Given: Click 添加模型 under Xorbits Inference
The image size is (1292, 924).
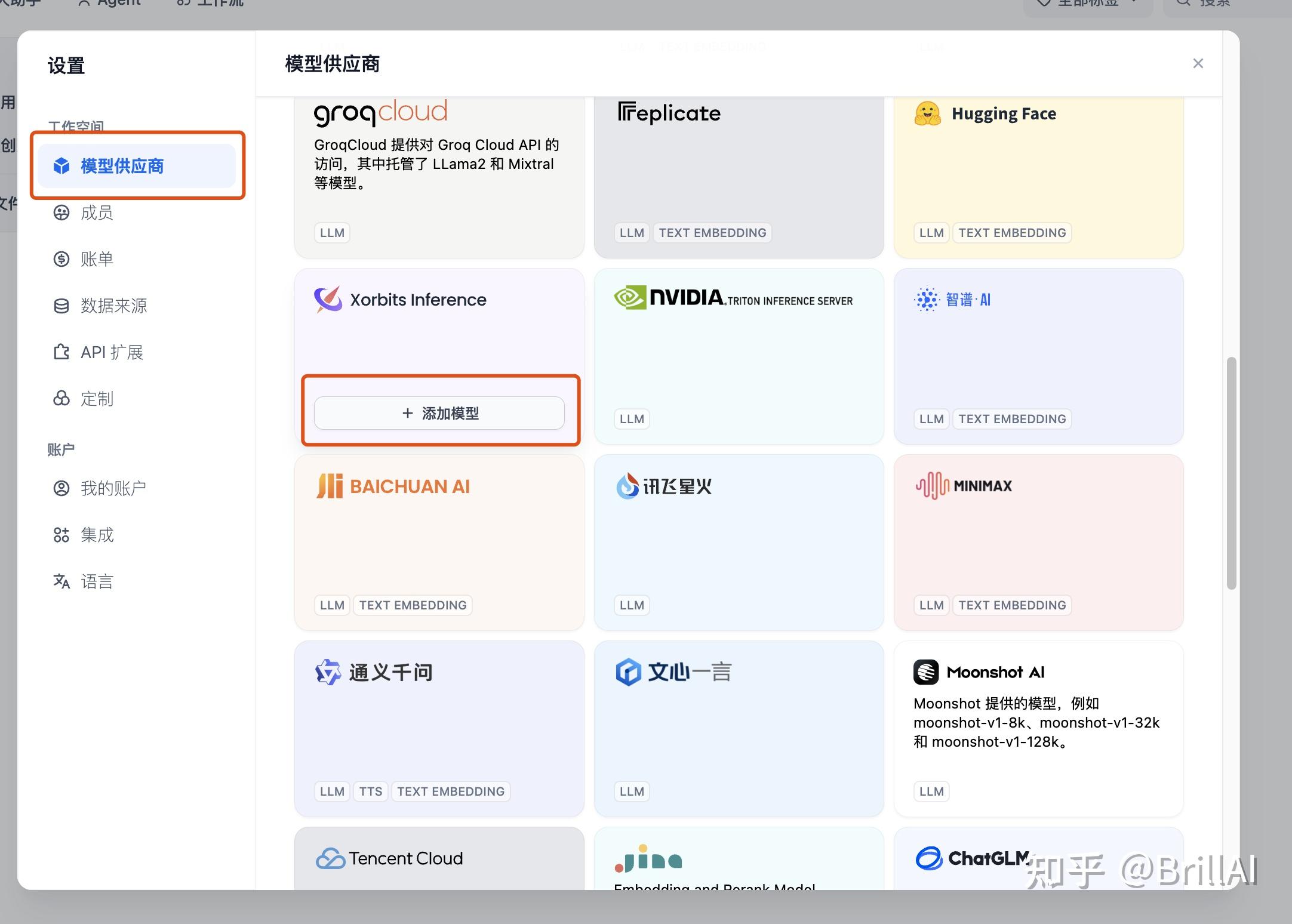Looking at the screenshot, I should tap(439, 412).
